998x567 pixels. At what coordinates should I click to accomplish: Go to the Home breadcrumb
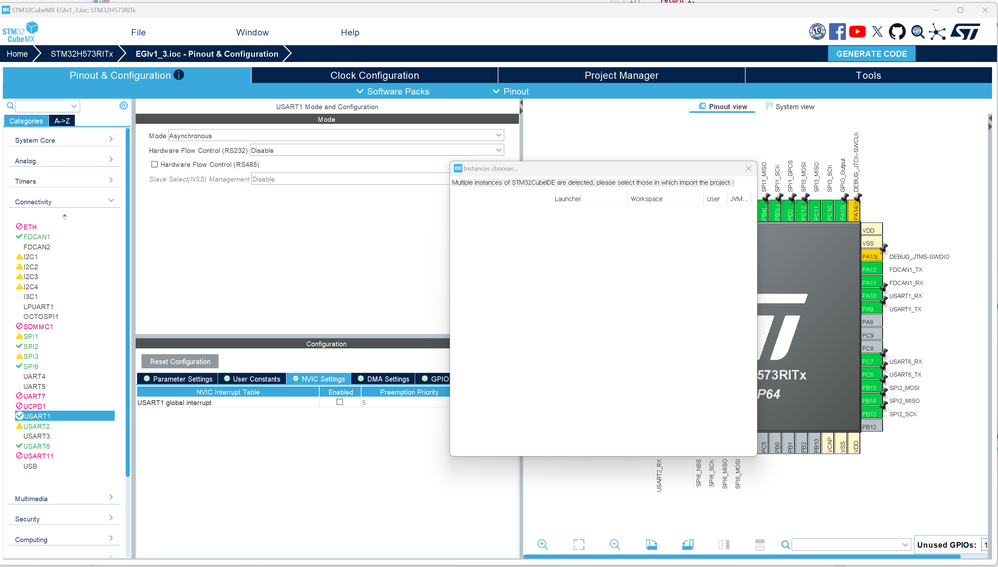pos(17,54)
